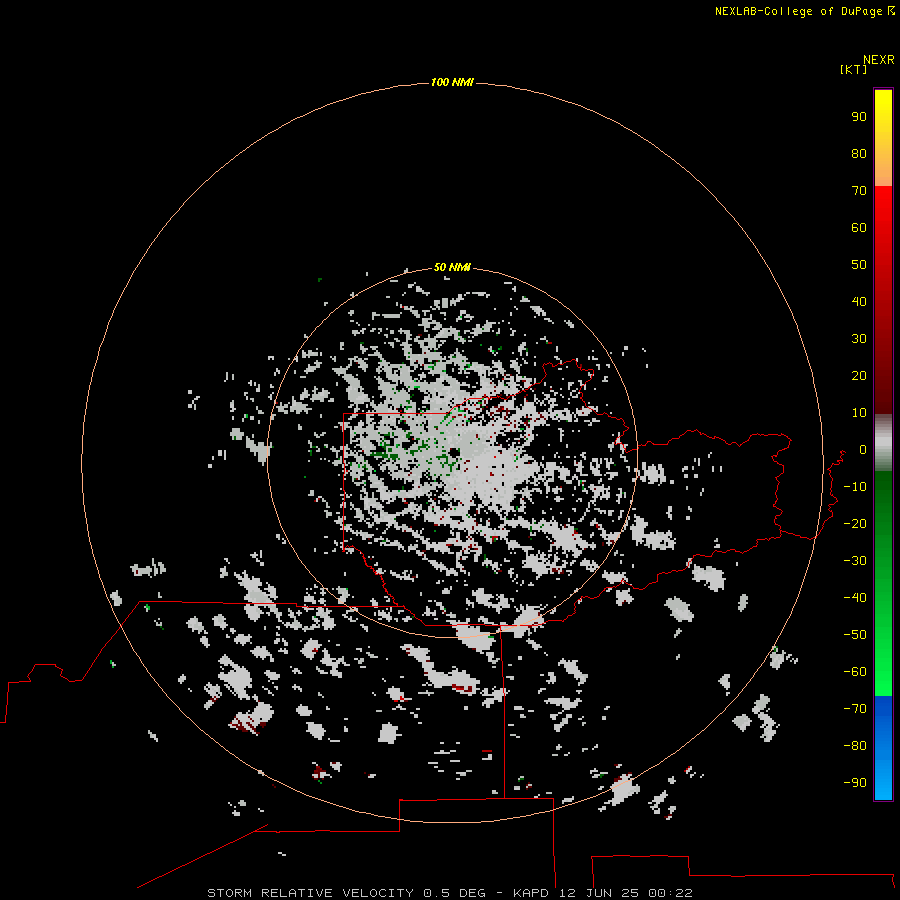Viewport: 900px width, 900px height.
Task: Click the [KT] units label
Action: pyautogui.click(x=854, y=69)
